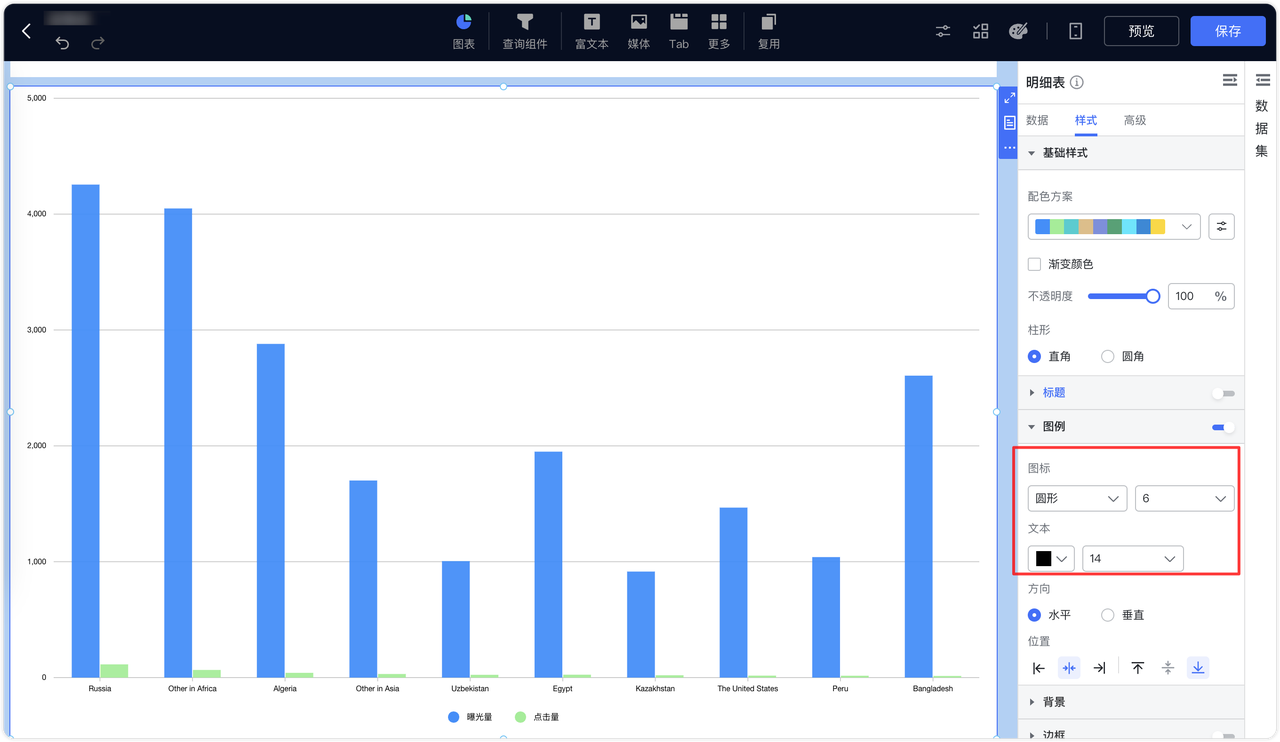The width and height of the screenshot is (1280, 742).
Task: Open the 更多 components menu
Action: point(719,32)
